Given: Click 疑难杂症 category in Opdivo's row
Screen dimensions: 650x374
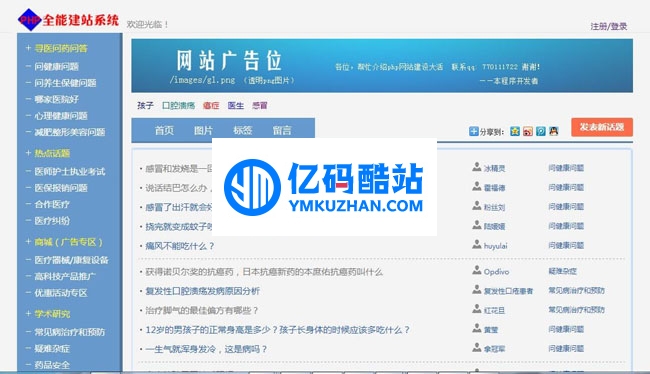Looking at the screenshot, I should coord(562,271).
